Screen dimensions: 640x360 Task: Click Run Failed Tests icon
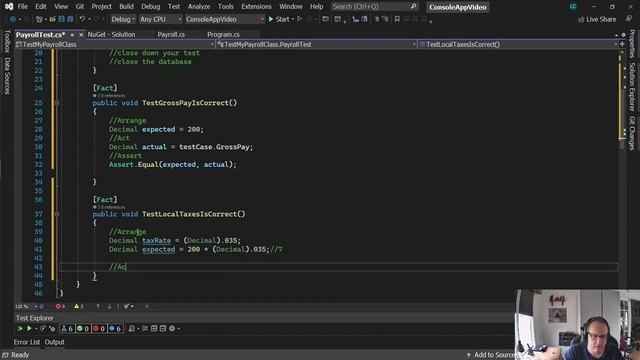52,328
